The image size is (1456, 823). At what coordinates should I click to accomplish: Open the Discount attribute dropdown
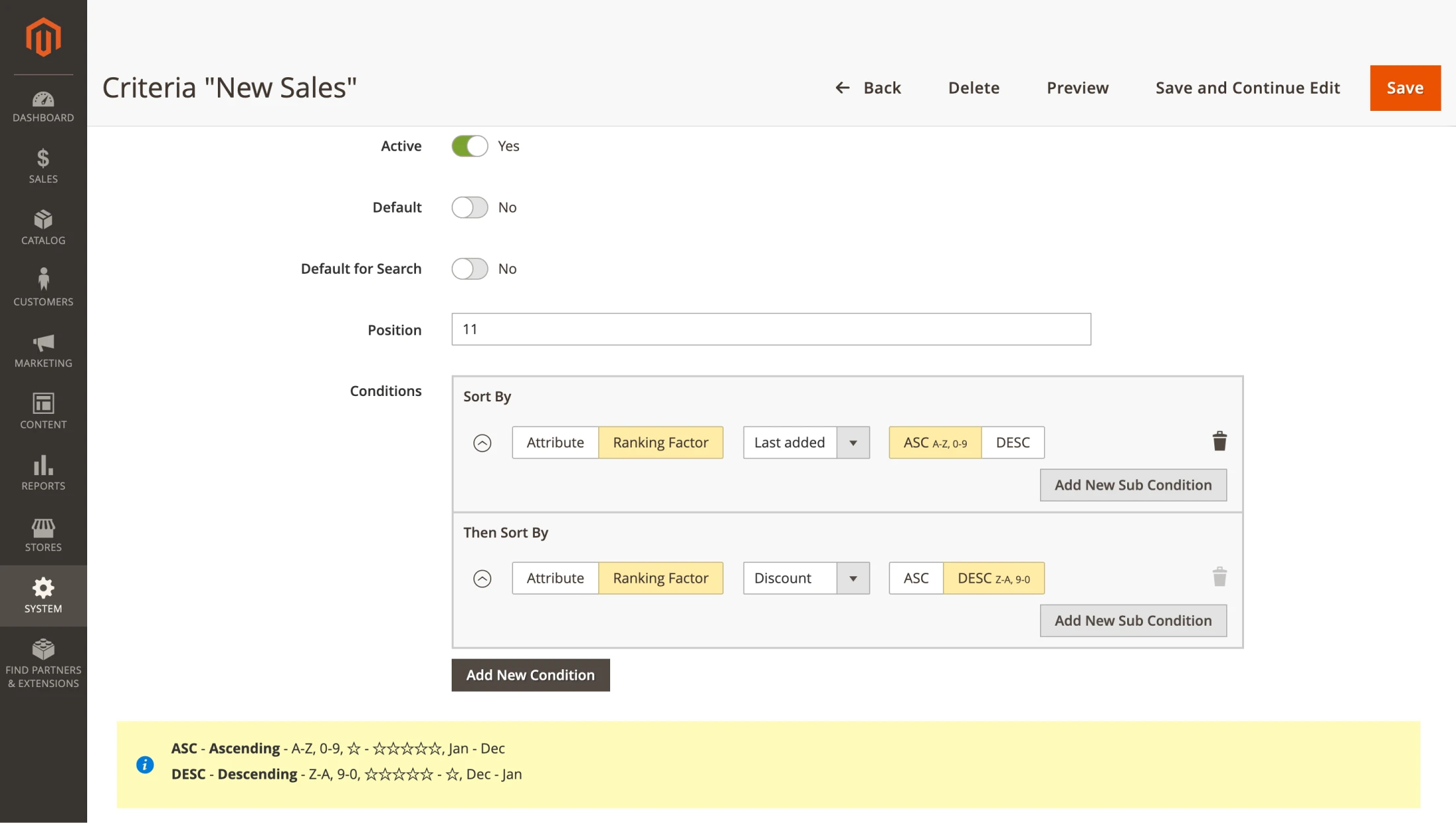click(854, 578)
